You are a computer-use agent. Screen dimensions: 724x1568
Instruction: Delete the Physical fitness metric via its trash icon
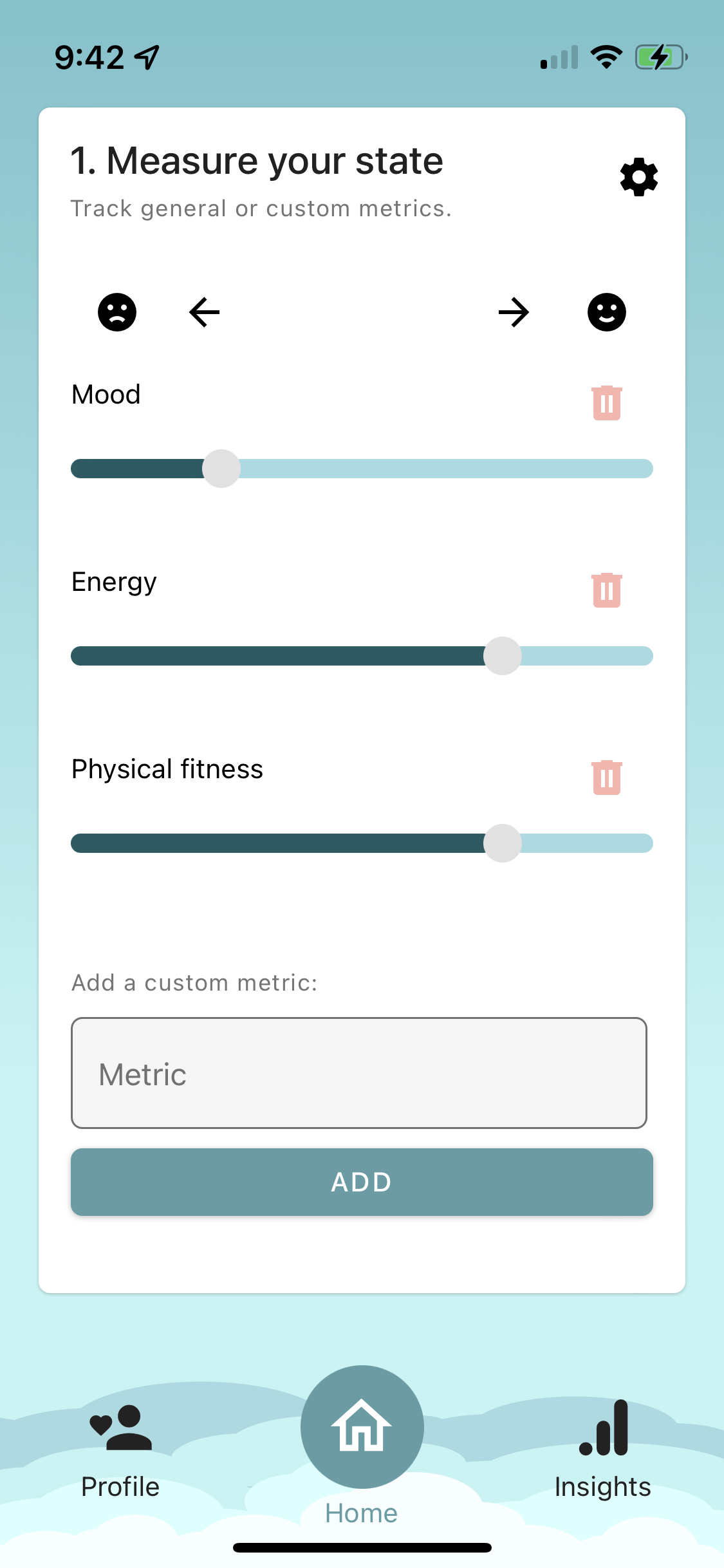pos(607,778)
